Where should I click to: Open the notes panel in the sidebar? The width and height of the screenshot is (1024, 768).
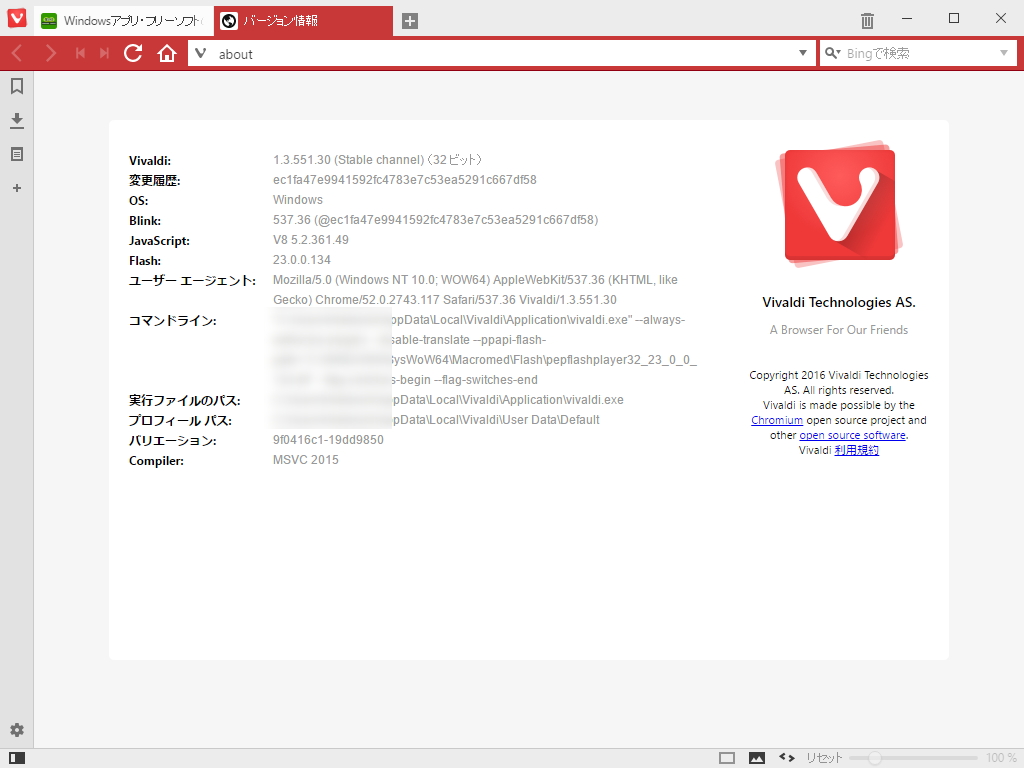(x=16, y=154)
